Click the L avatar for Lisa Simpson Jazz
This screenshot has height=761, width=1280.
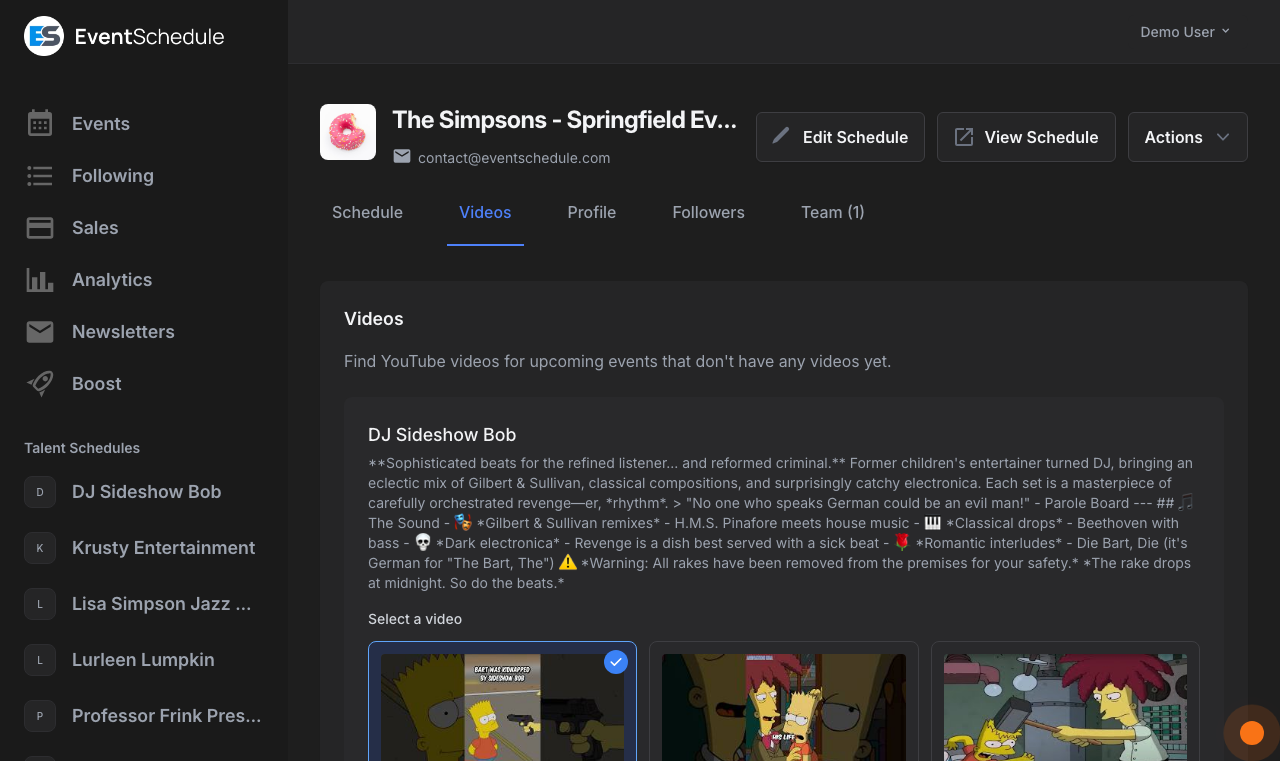click(40, 604)
